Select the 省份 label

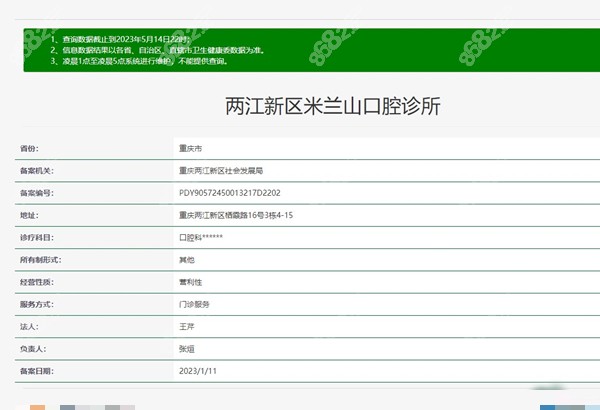pyautogui.click(x=29, y=149)
